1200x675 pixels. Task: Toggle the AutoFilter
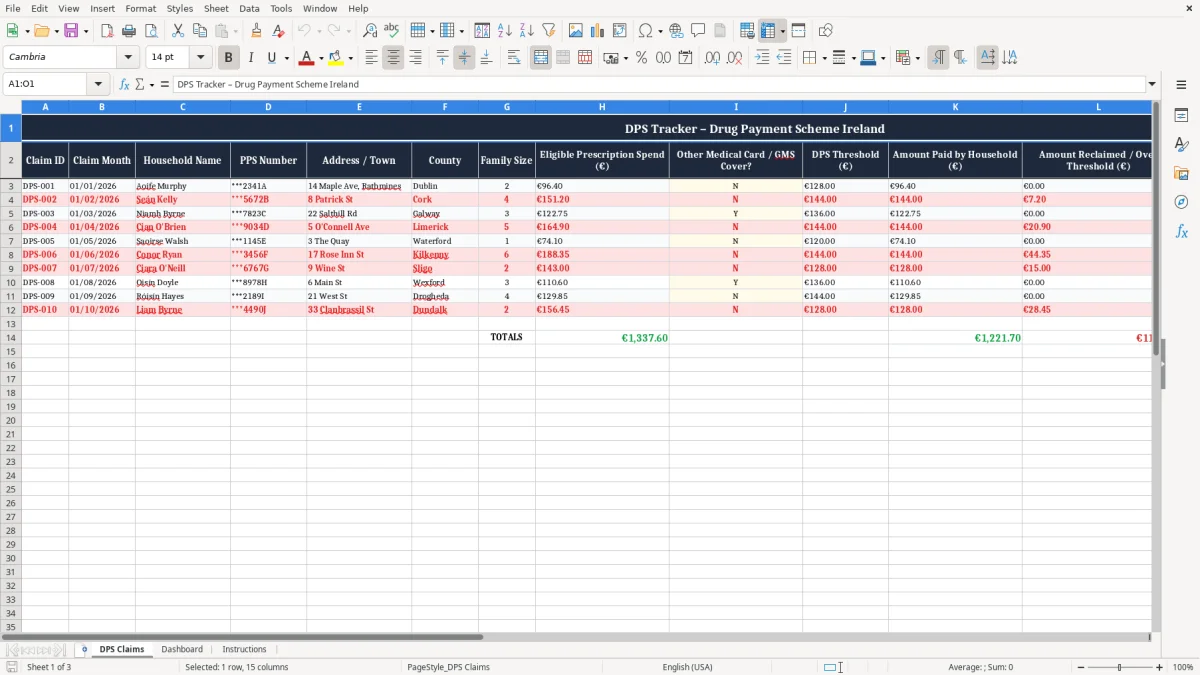549,31
